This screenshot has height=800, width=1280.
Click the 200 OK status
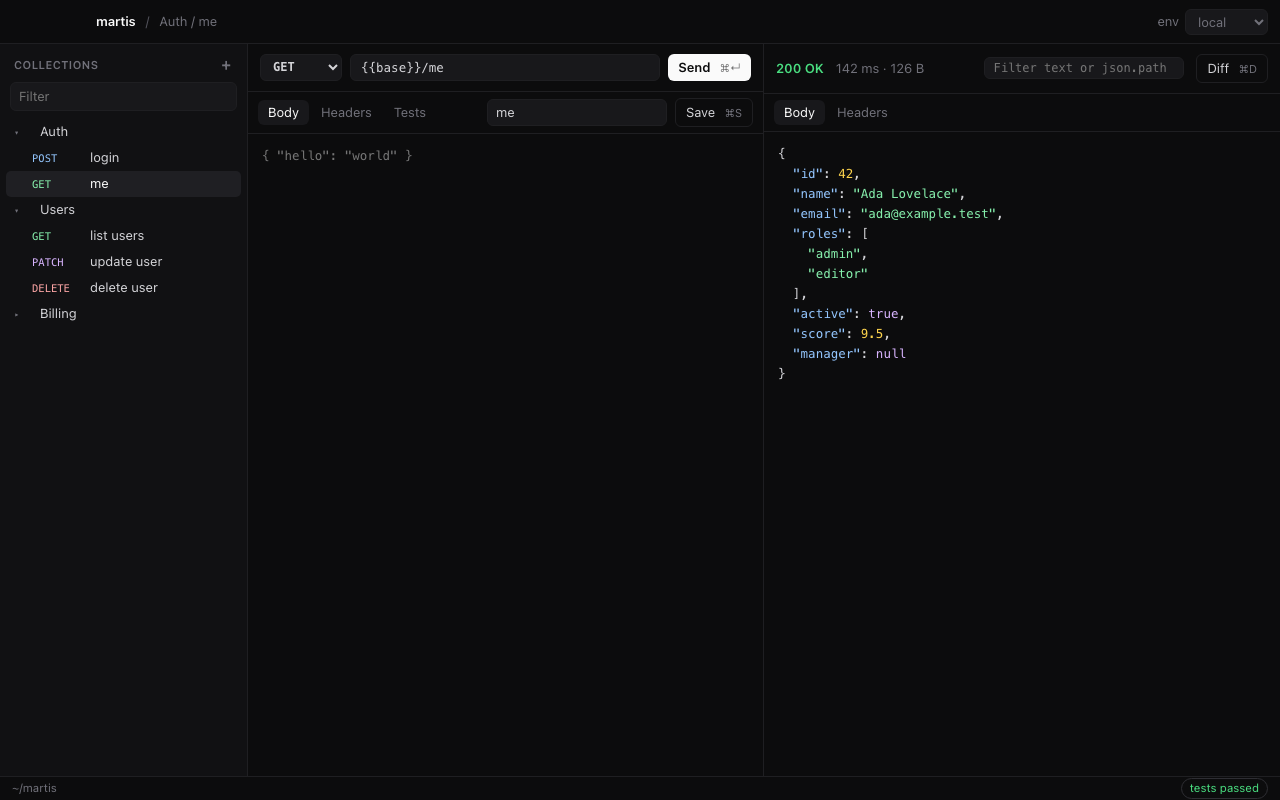(x=800, y=68)
